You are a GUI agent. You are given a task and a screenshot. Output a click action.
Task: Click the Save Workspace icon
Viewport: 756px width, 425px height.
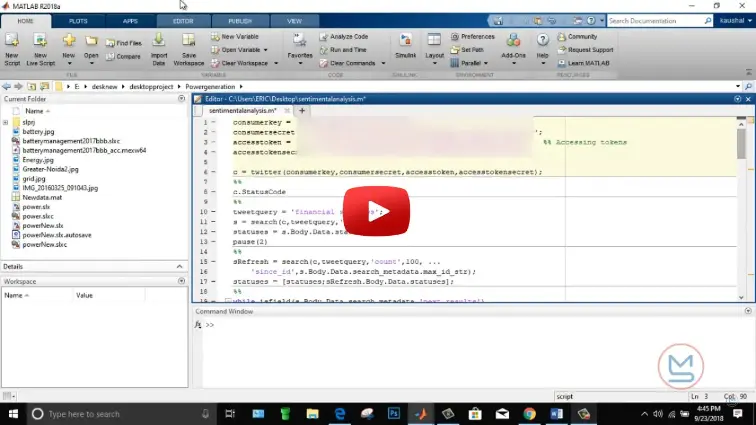tap(188, 43)
